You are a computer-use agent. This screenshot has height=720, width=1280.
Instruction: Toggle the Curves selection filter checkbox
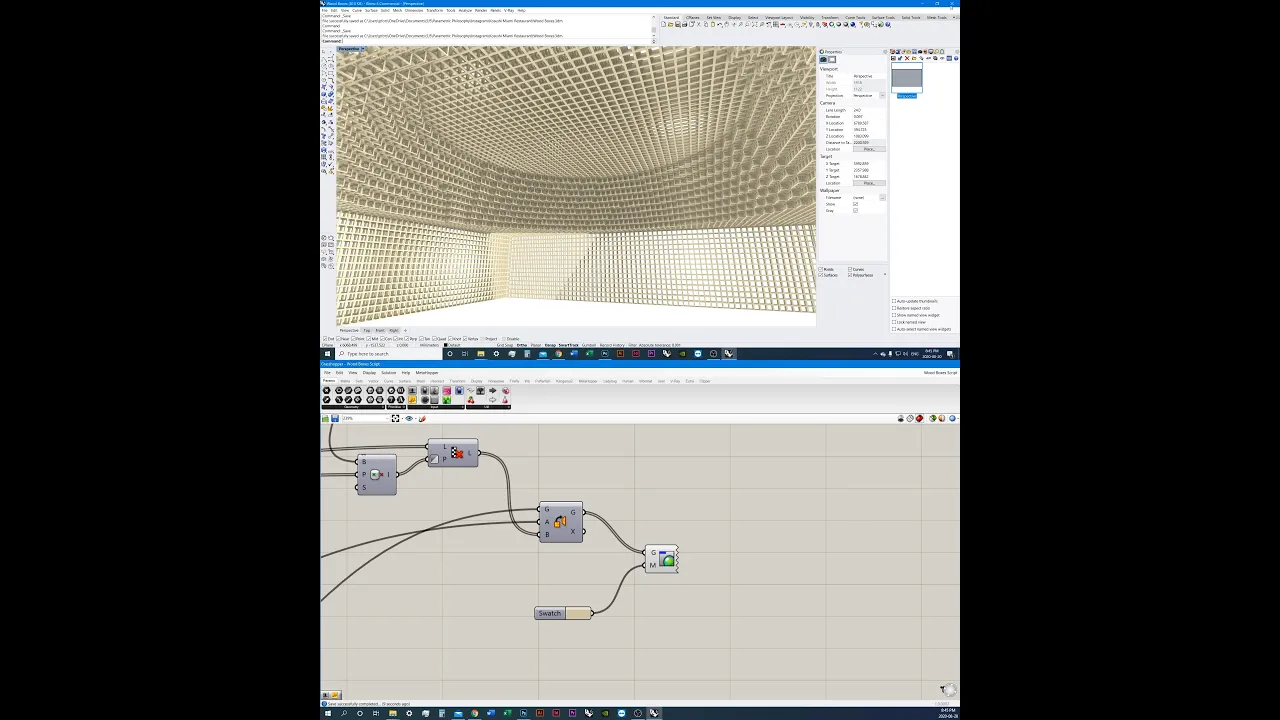pos(850,269)
